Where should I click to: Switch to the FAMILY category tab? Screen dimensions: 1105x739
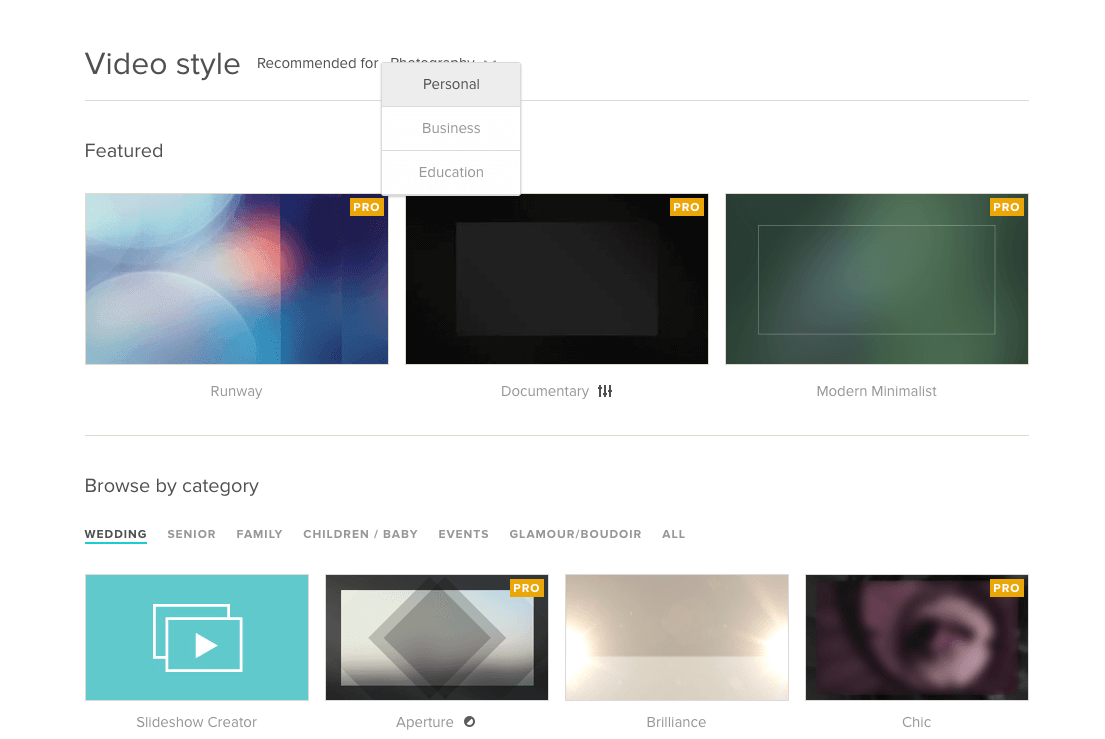259,534
